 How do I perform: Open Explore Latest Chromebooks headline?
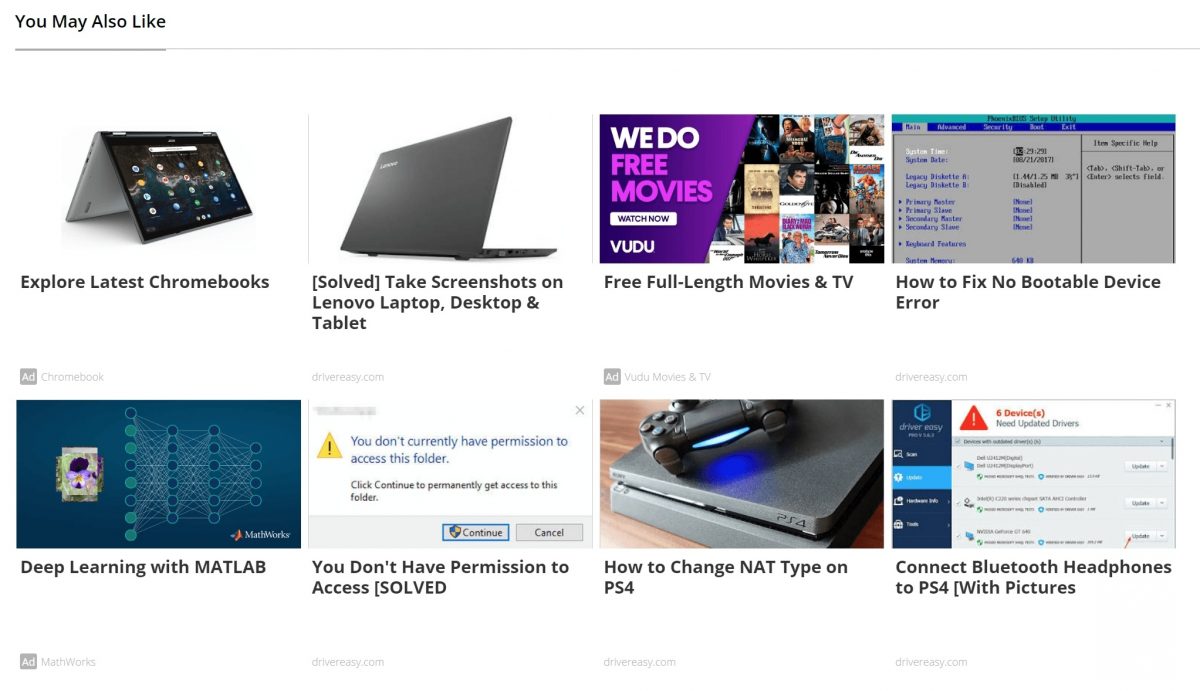145,282
